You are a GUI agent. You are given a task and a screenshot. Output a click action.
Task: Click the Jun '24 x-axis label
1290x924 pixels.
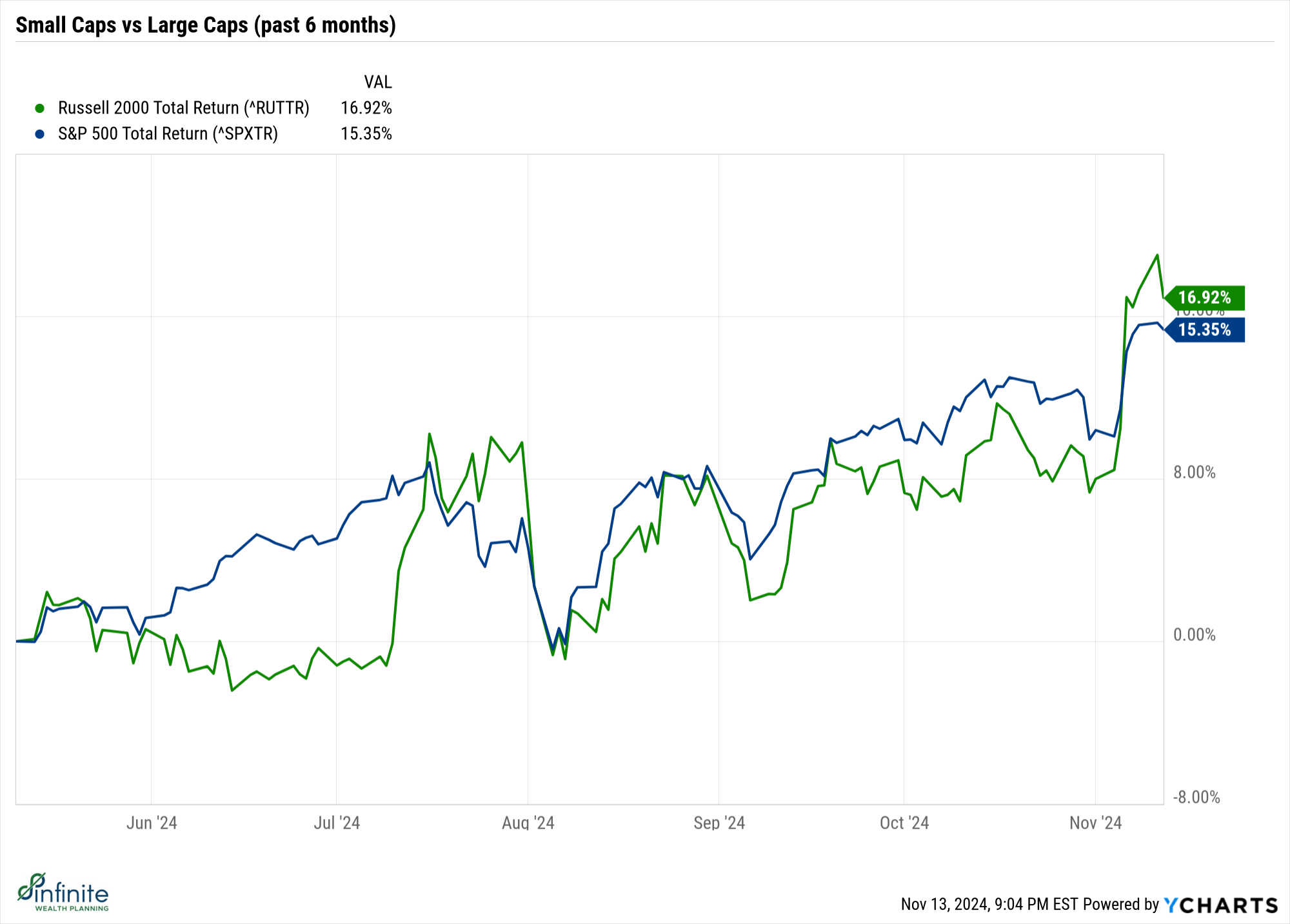pos(152,823)
